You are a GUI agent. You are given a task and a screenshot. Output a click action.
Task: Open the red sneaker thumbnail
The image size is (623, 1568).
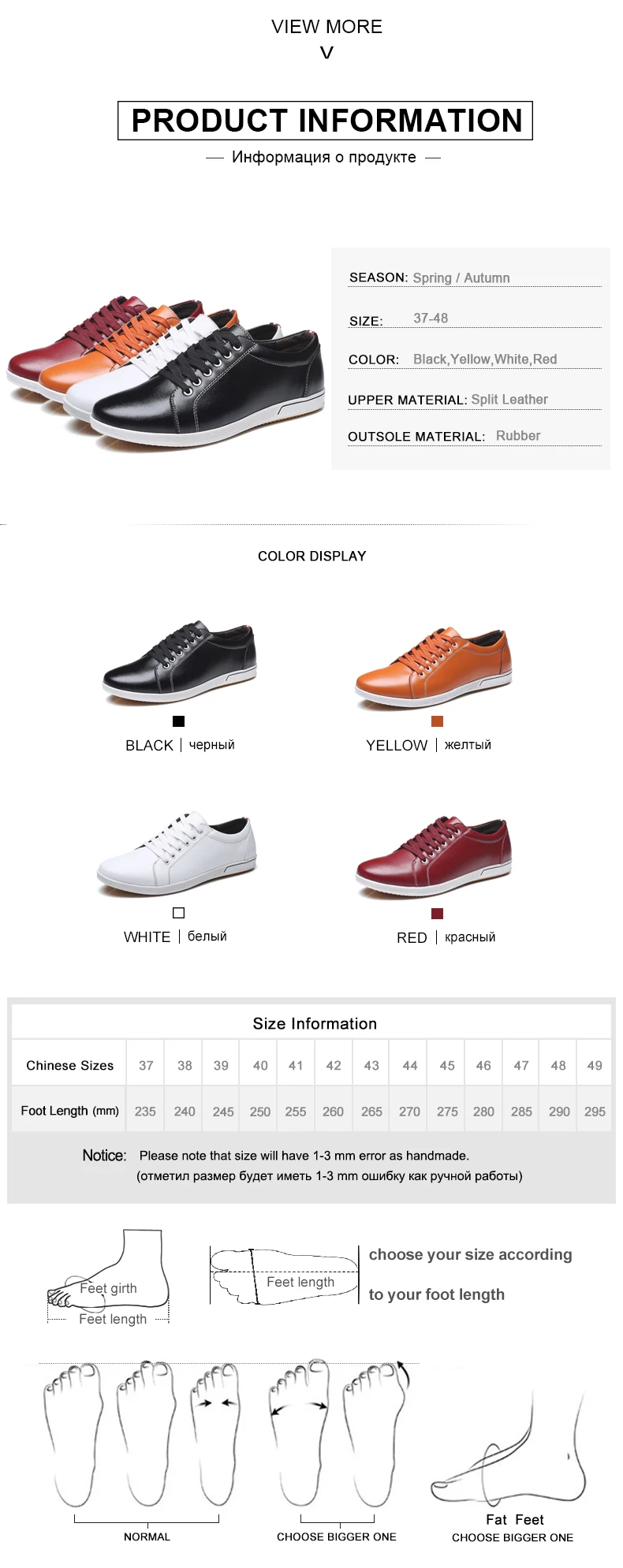435,858
